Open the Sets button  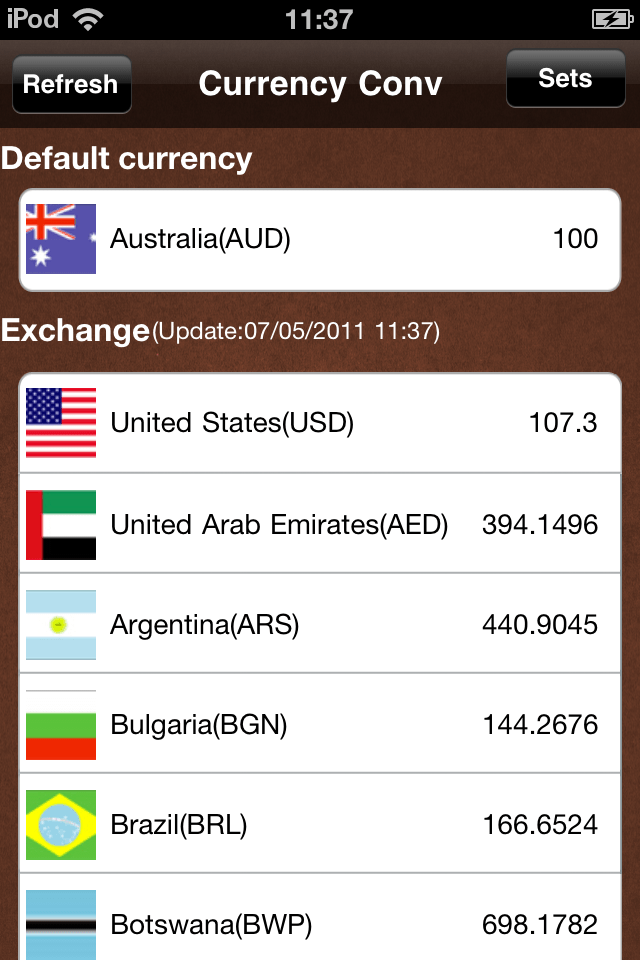point(565,78)
